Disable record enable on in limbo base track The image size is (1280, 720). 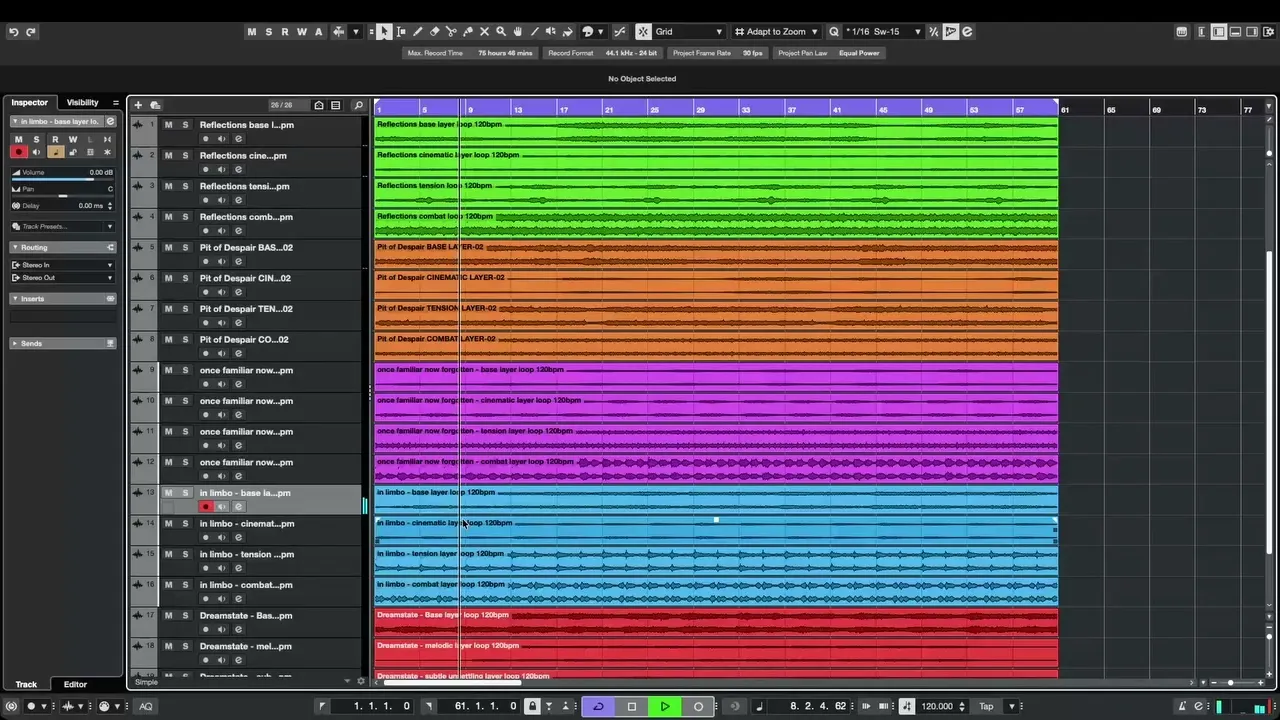click(x=206, y=507)
